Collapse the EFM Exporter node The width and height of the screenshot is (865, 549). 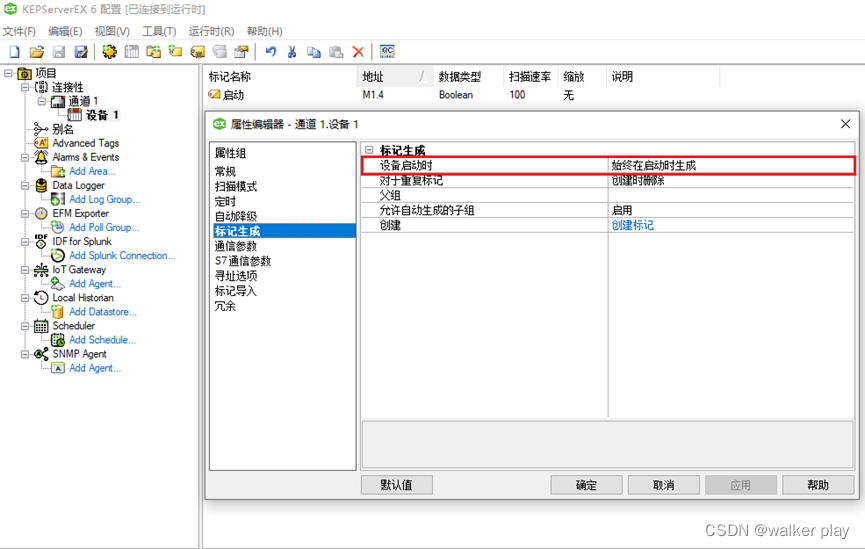pyautogui.click(x=25, y=214)
